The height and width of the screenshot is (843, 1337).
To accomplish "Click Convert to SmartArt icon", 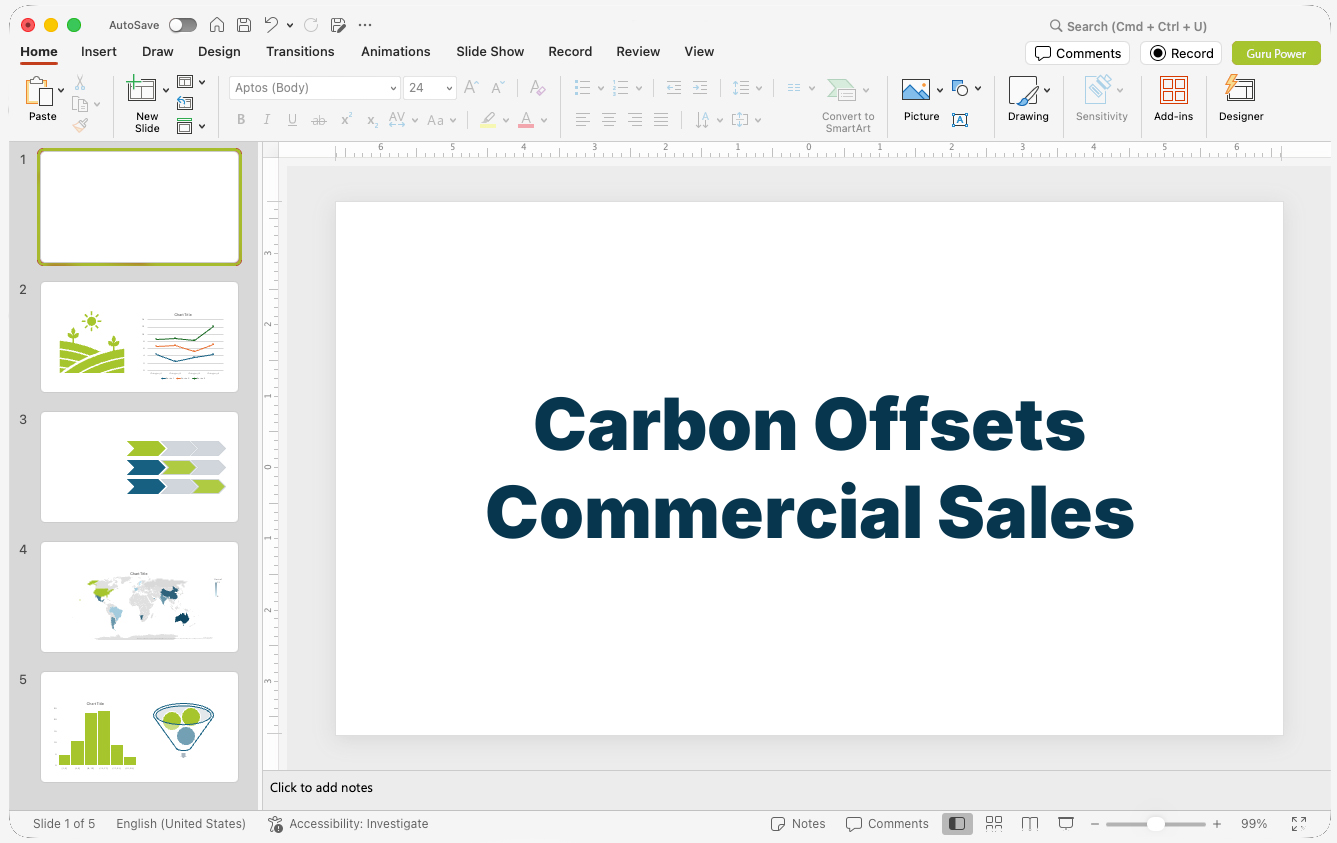I will (842, 90).
